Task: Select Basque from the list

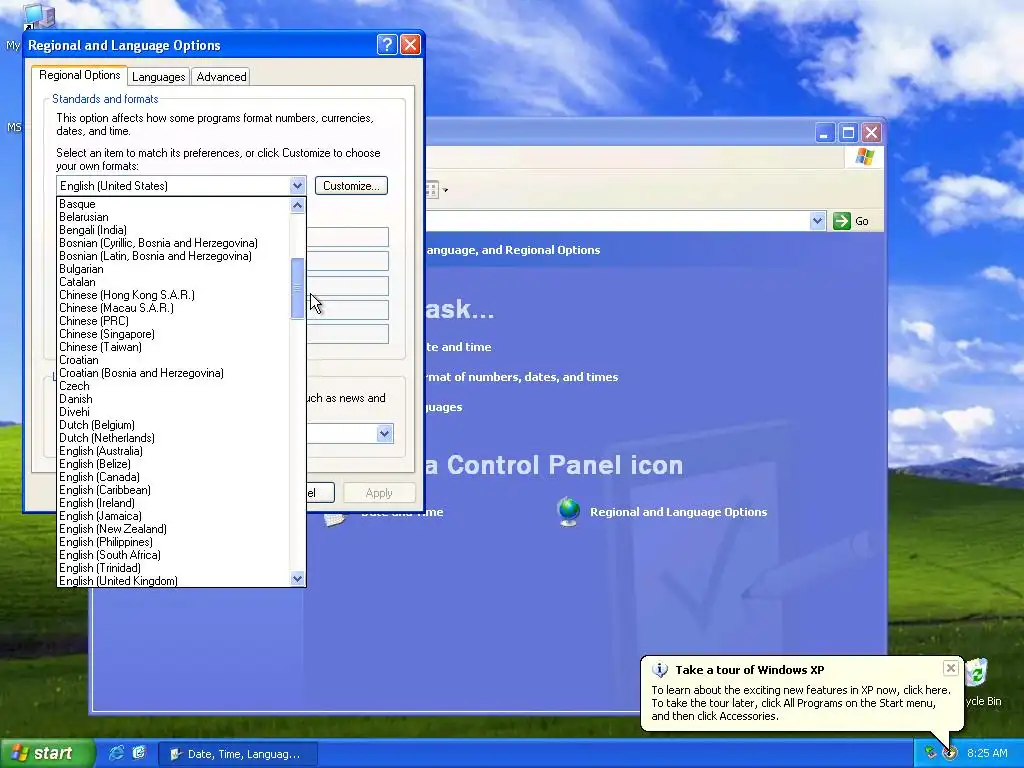Action: (173, 204)
